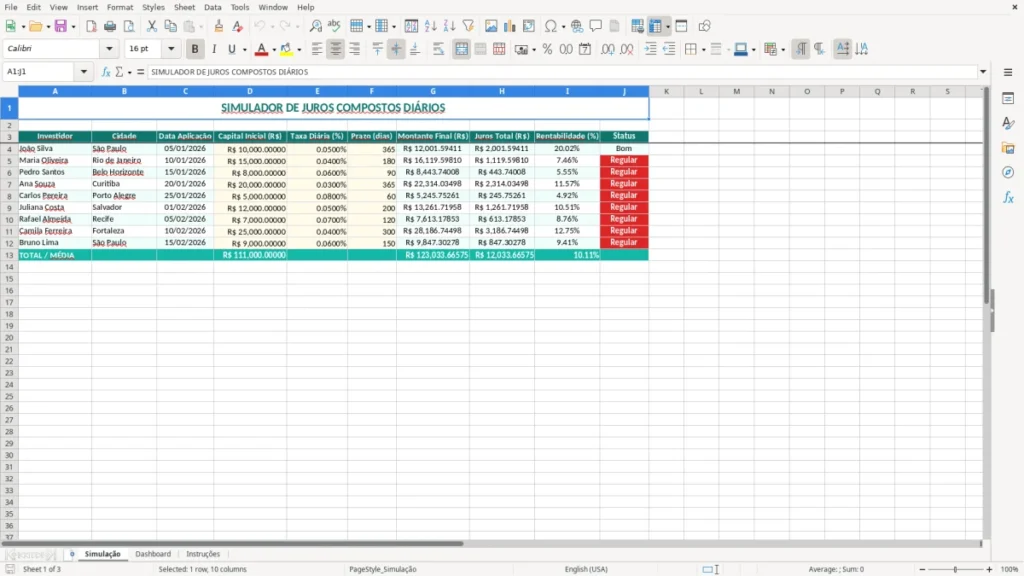Toggle Align Right
1024x576 pixels.
coord(355,49)
